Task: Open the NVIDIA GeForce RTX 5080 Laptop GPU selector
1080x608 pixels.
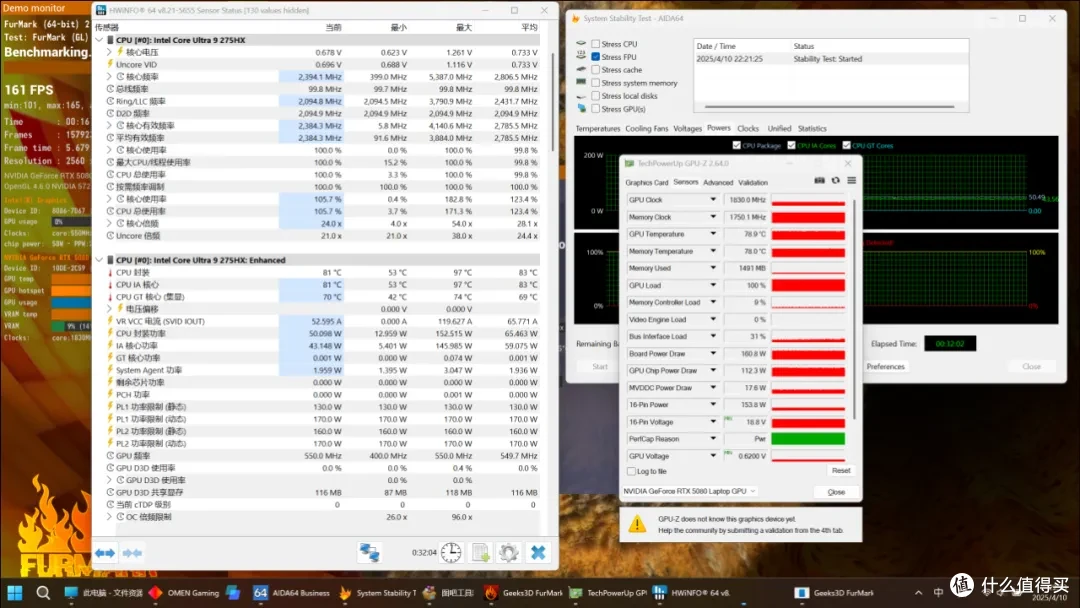Action: (x=689, y=491)
